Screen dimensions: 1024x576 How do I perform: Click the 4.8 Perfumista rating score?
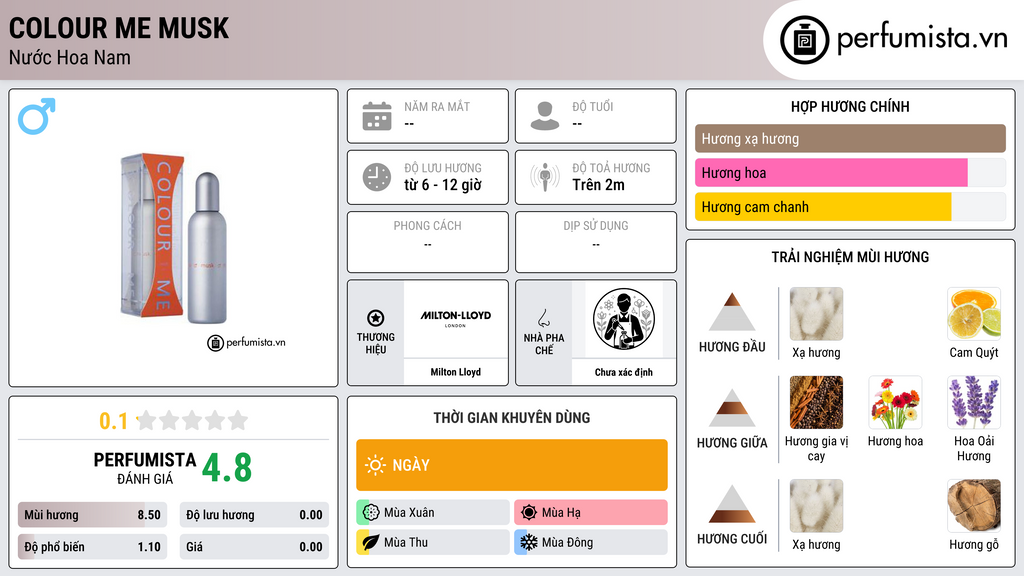[227, 468]
